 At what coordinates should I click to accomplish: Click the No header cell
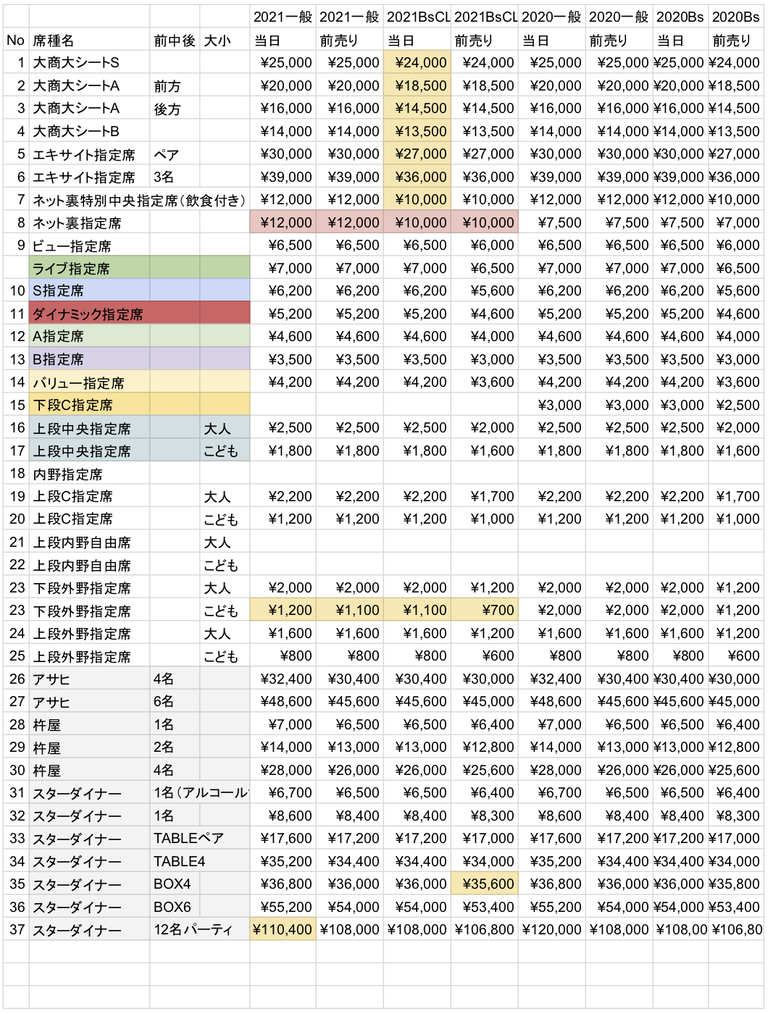16,40
